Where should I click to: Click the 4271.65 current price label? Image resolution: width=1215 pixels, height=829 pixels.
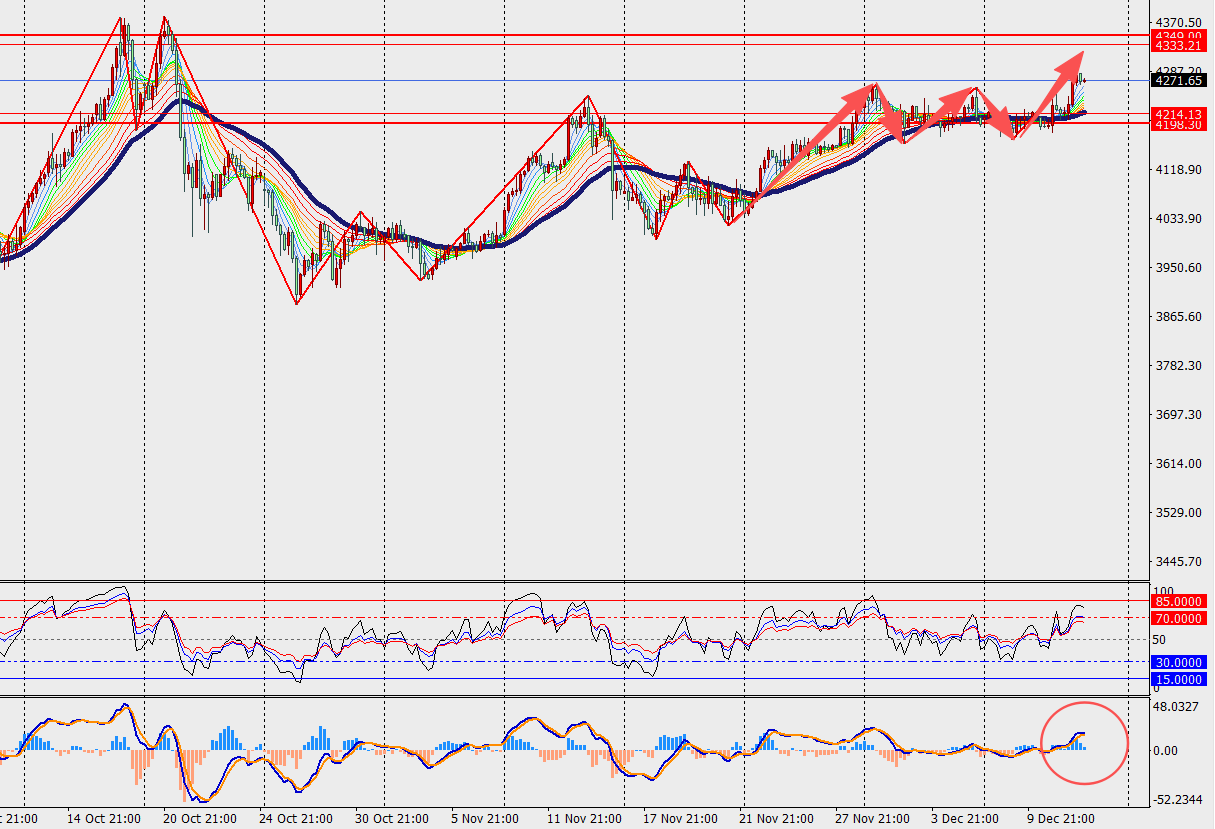1179,80
